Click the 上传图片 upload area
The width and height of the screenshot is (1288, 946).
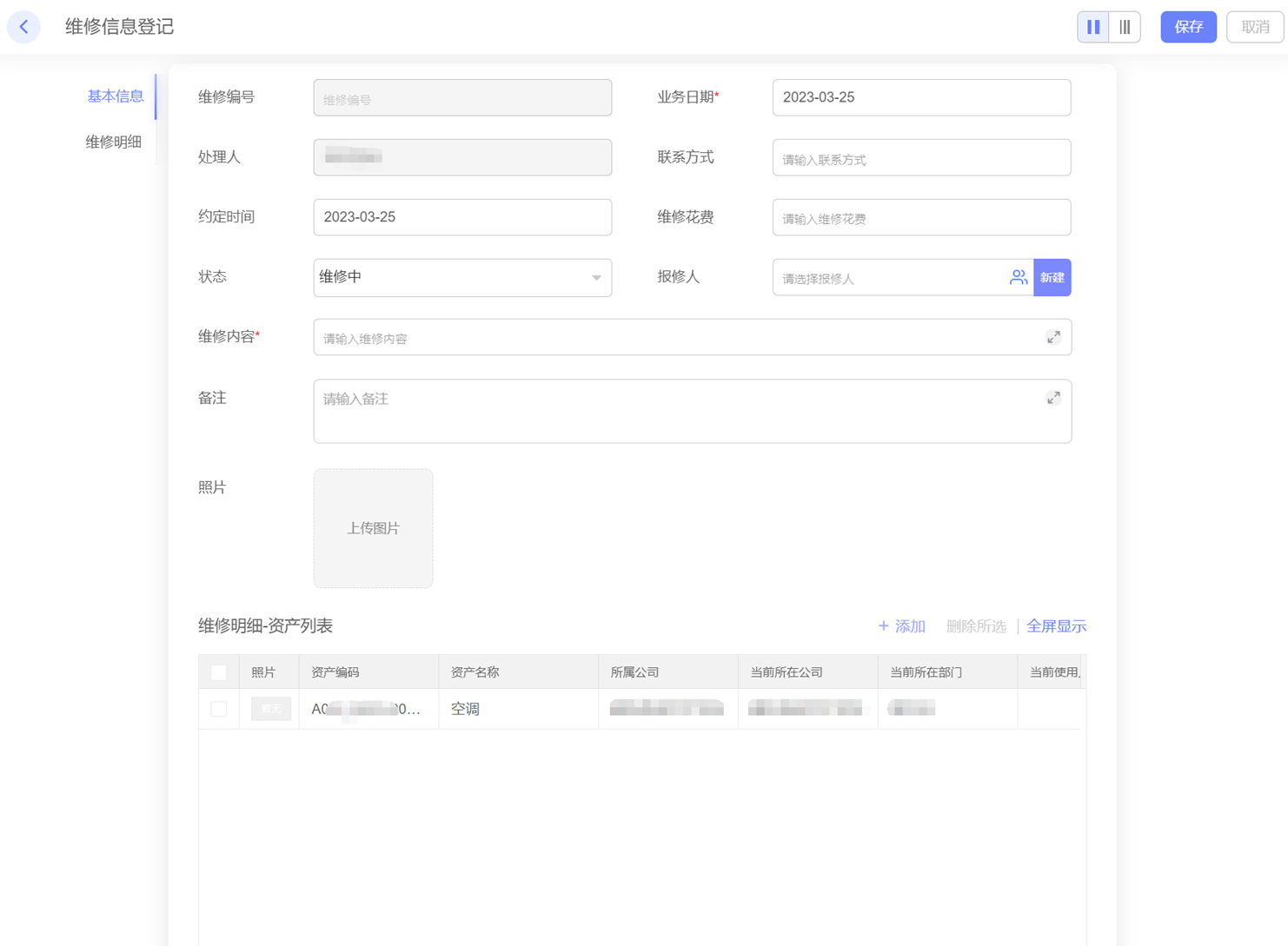click(x=374, y=528)
